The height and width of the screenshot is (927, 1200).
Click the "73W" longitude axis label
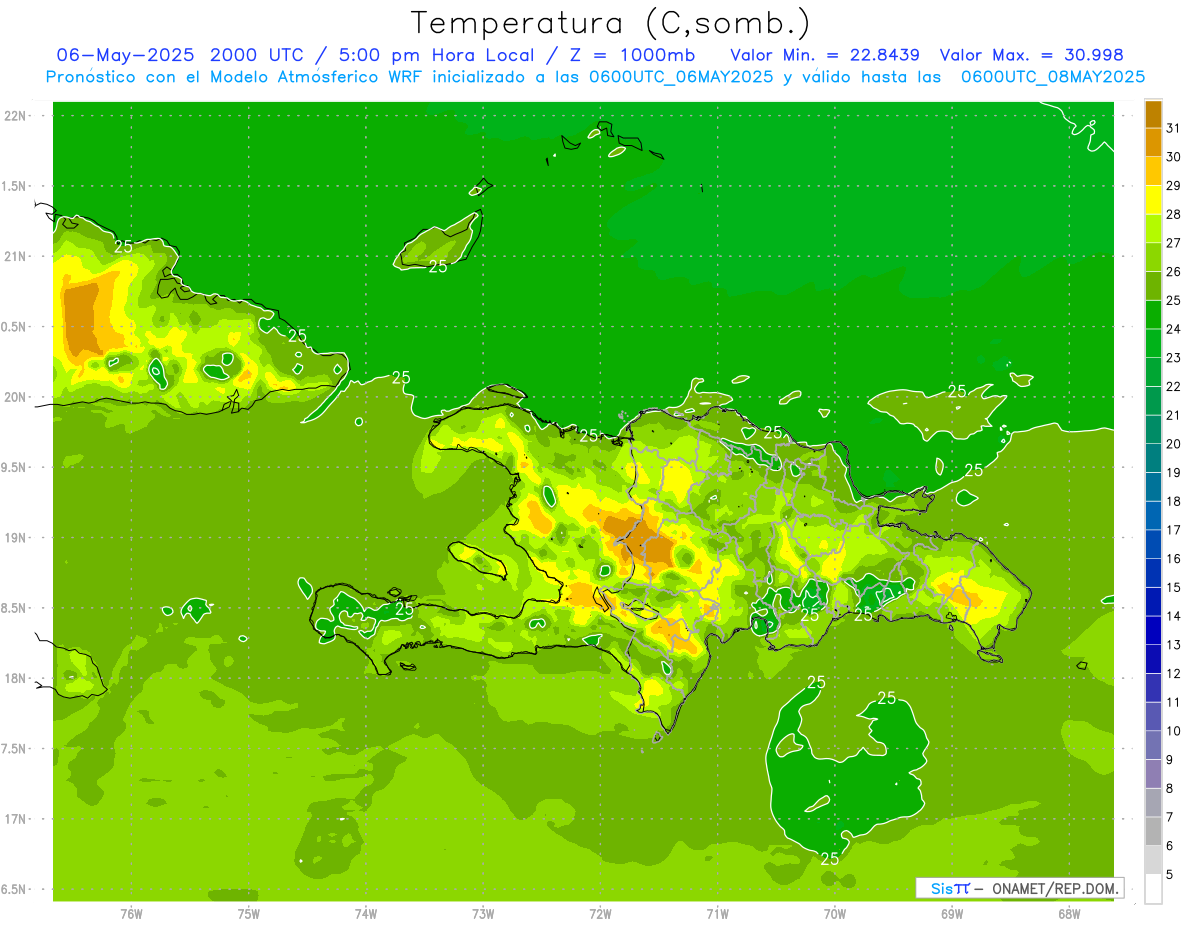point(483,914)
